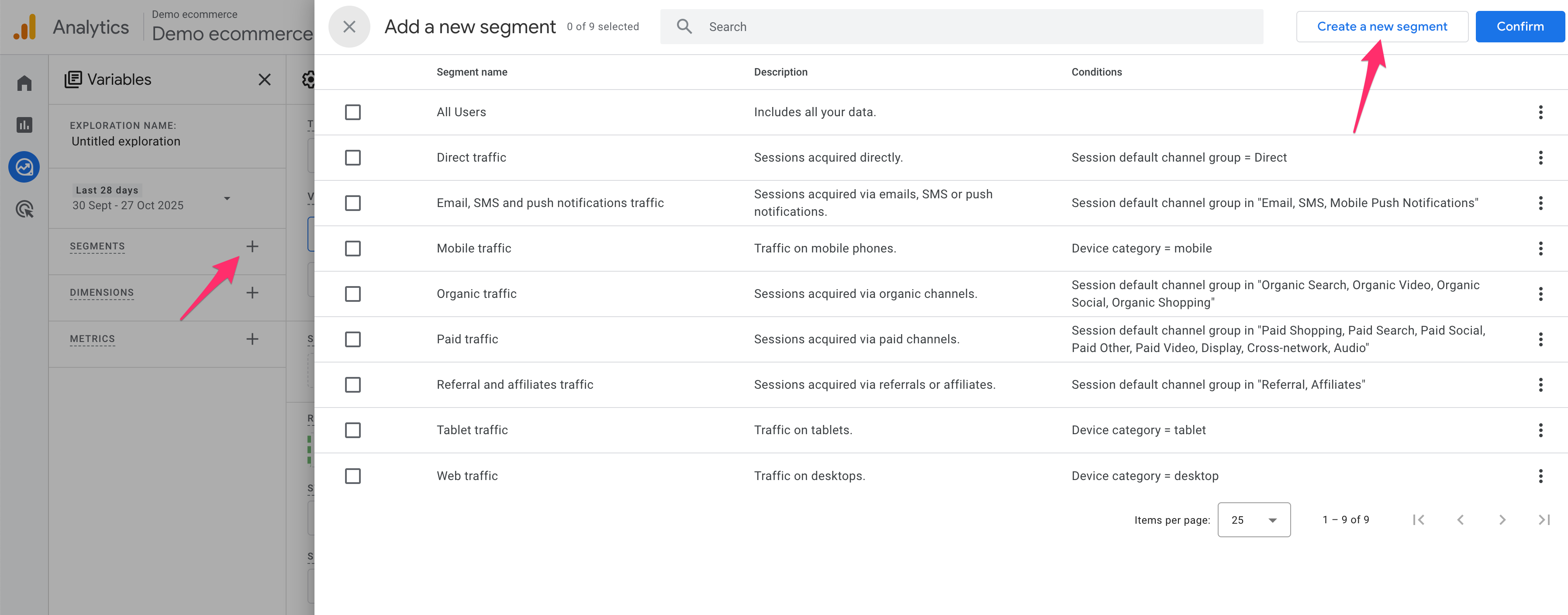This screenshot has width=1568, height=615.
Task: Add a segment with the Segments plus icon
Action: coord(252,246)
